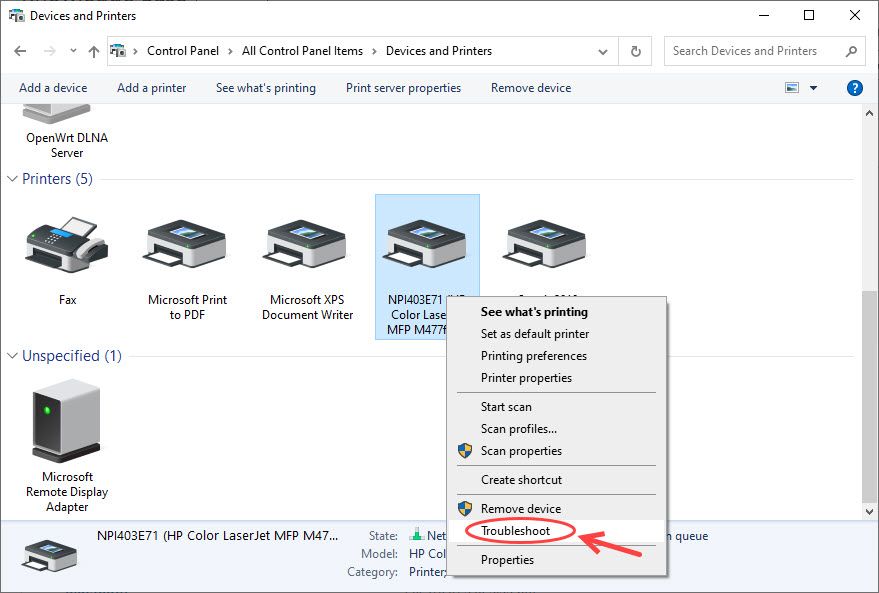This screenshot has width=879, height=593.
Task: Click the Help question mark icon
Action: 854,88
